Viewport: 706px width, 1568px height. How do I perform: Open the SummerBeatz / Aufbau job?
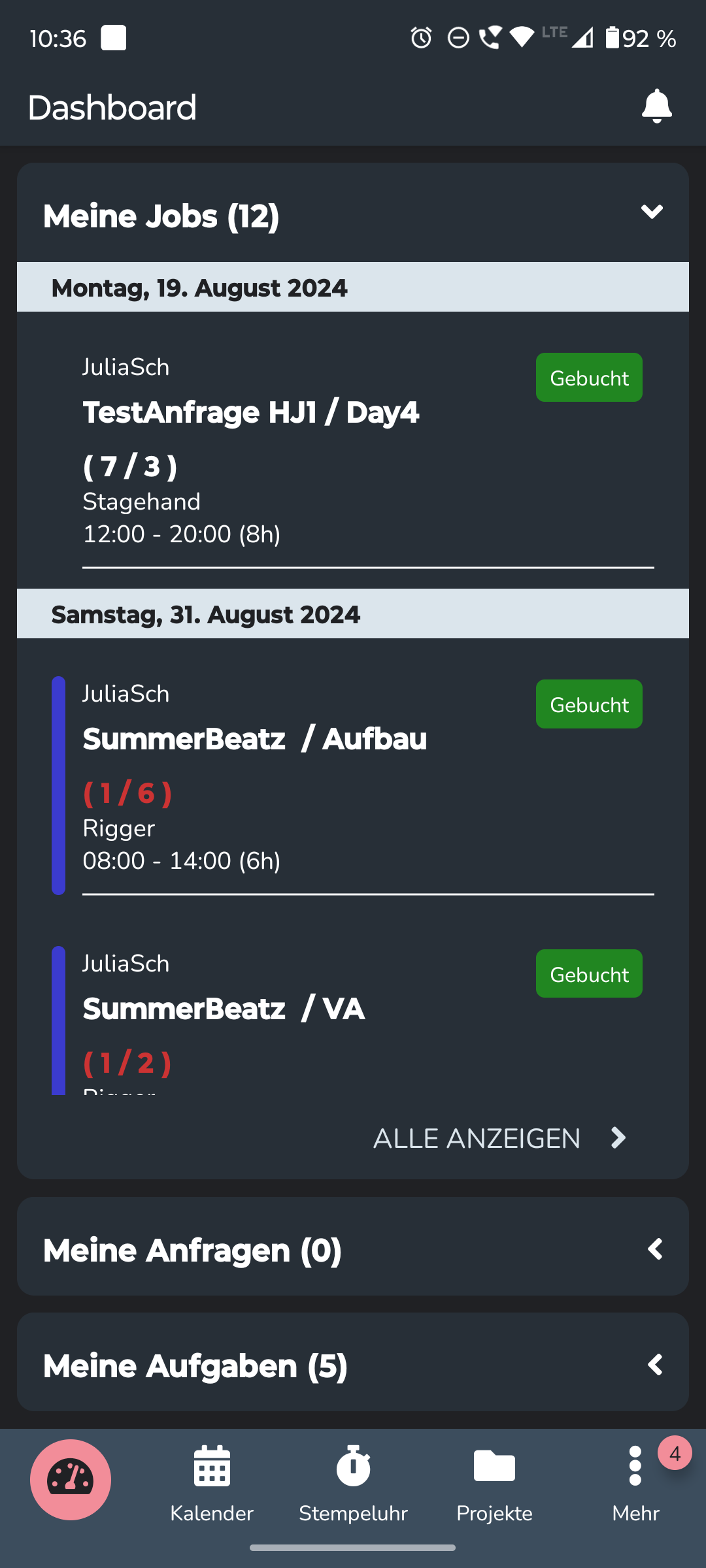(x=255, y=740)
